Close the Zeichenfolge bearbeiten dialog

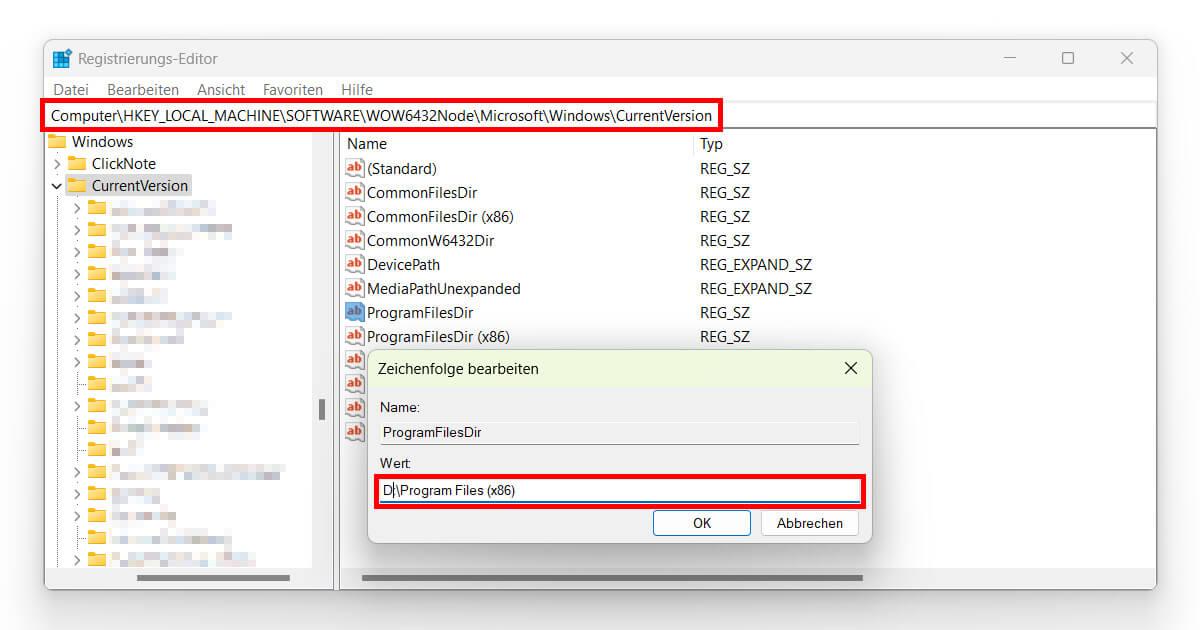click(x=850, y=368)
